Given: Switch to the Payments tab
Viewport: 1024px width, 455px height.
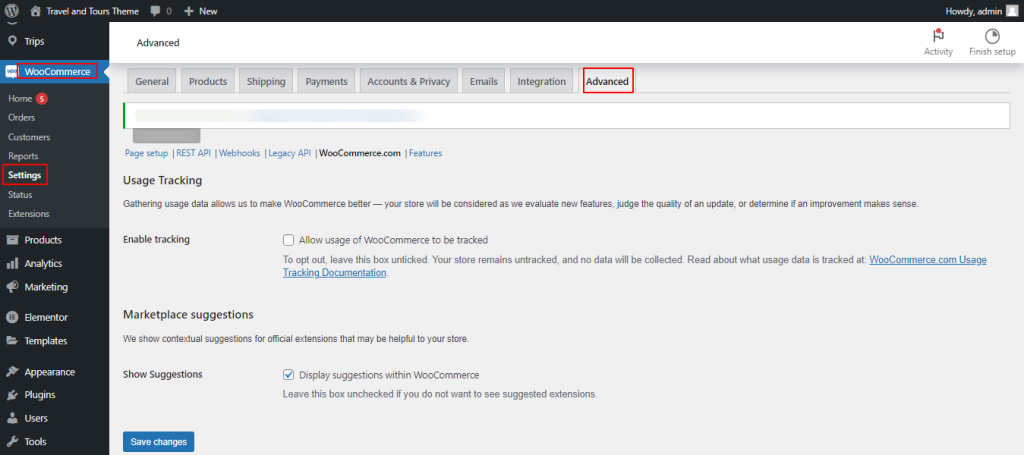Looking at the screenshot, I should pyautogui.click(x=326, y=82).
